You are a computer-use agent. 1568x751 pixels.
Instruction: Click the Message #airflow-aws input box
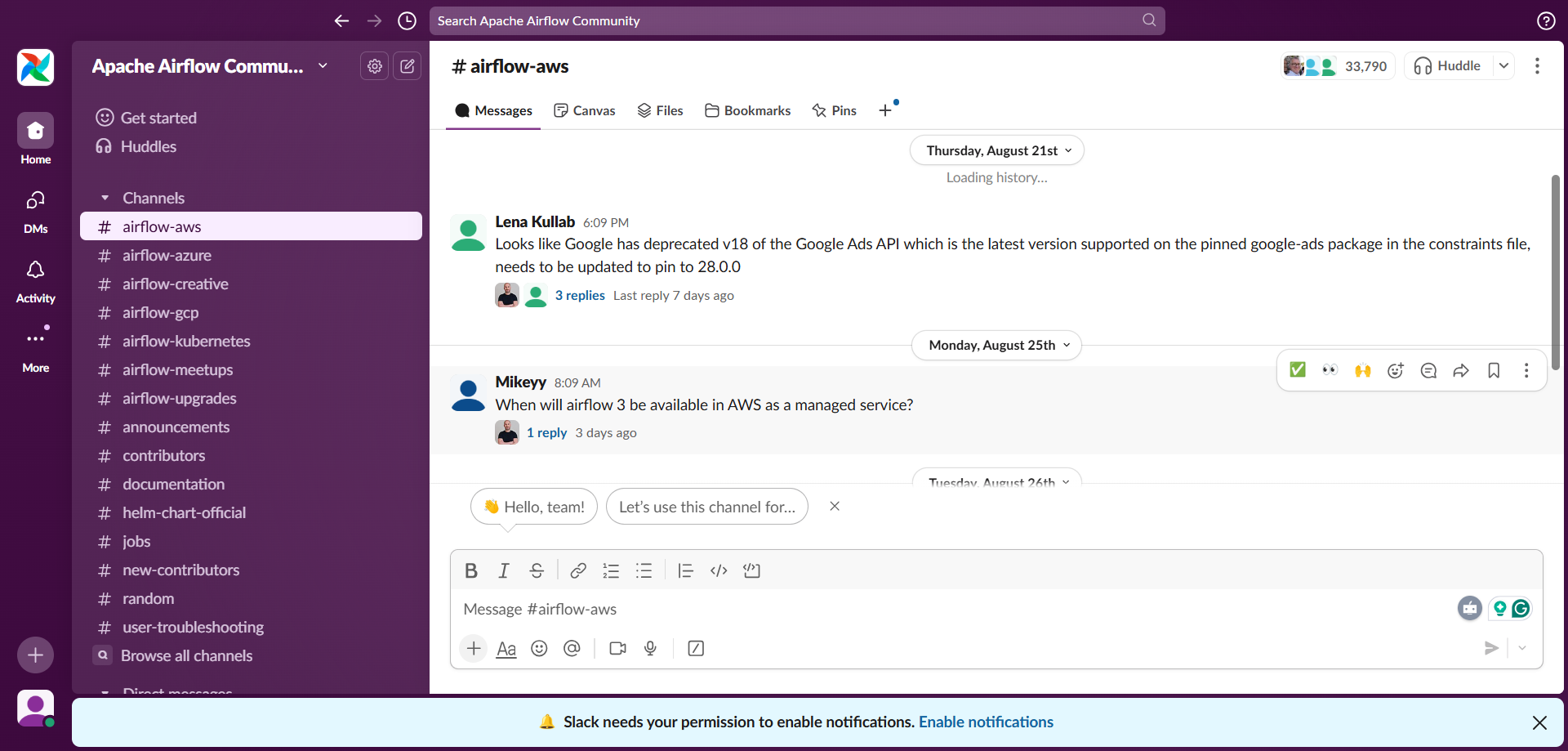(955, 609)
